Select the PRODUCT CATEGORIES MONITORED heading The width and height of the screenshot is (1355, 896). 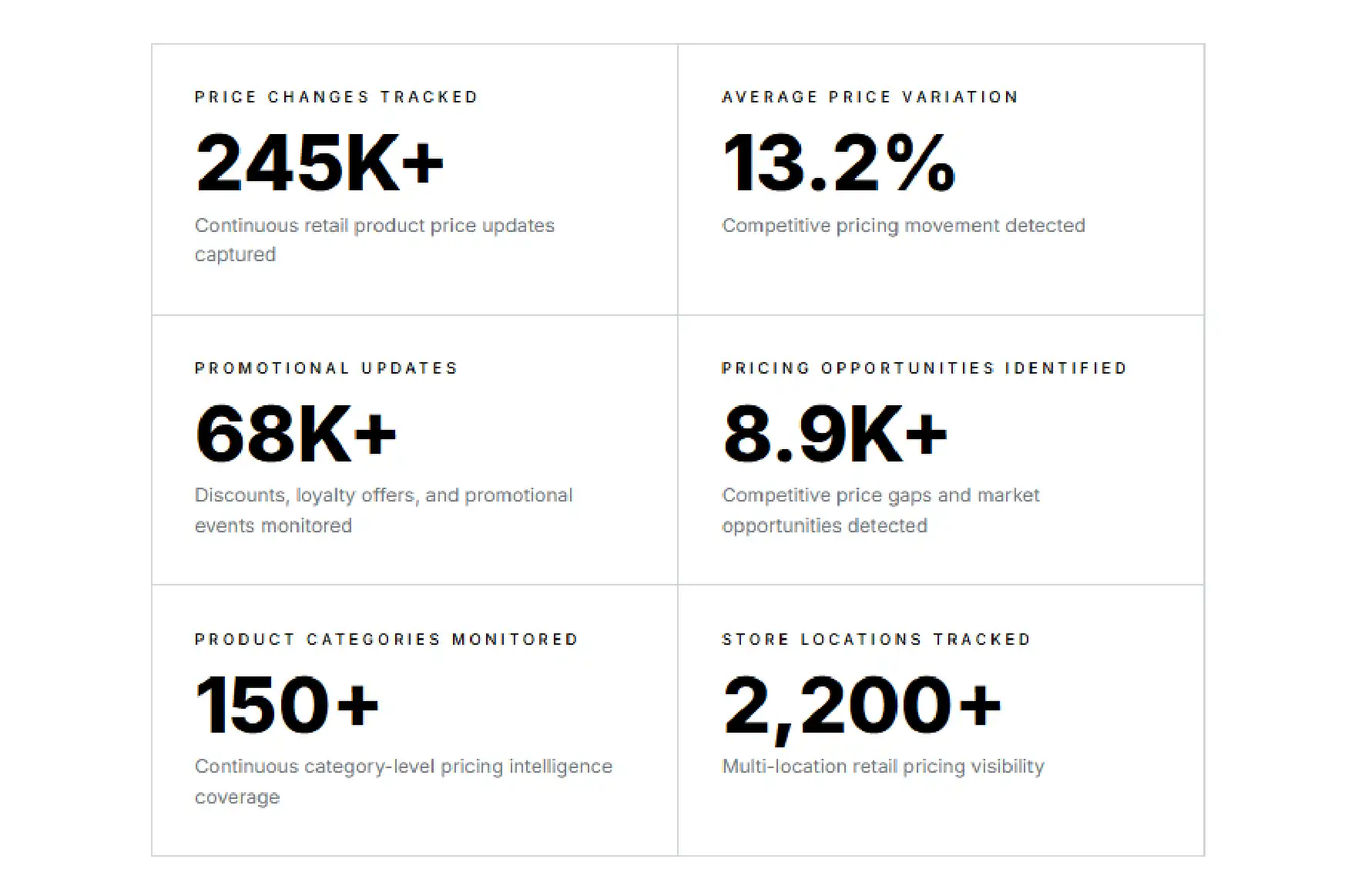point(386,639)
